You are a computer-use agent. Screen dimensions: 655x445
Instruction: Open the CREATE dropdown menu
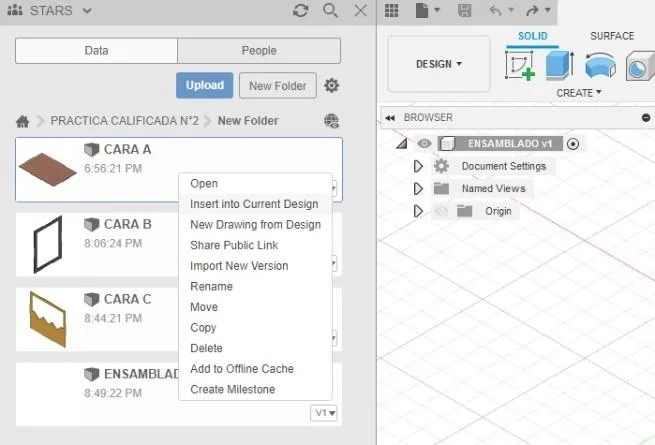[579, 93]
